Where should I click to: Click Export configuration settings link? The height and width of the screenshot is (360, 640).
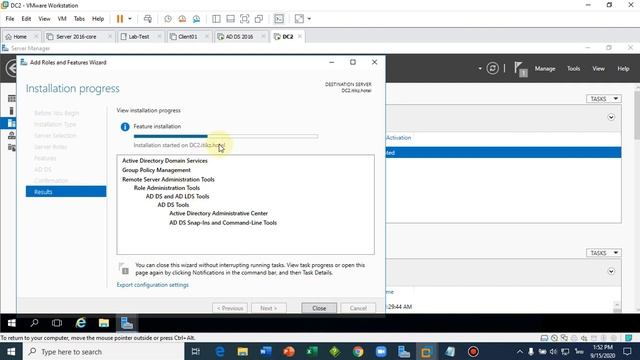click(153, 285)
